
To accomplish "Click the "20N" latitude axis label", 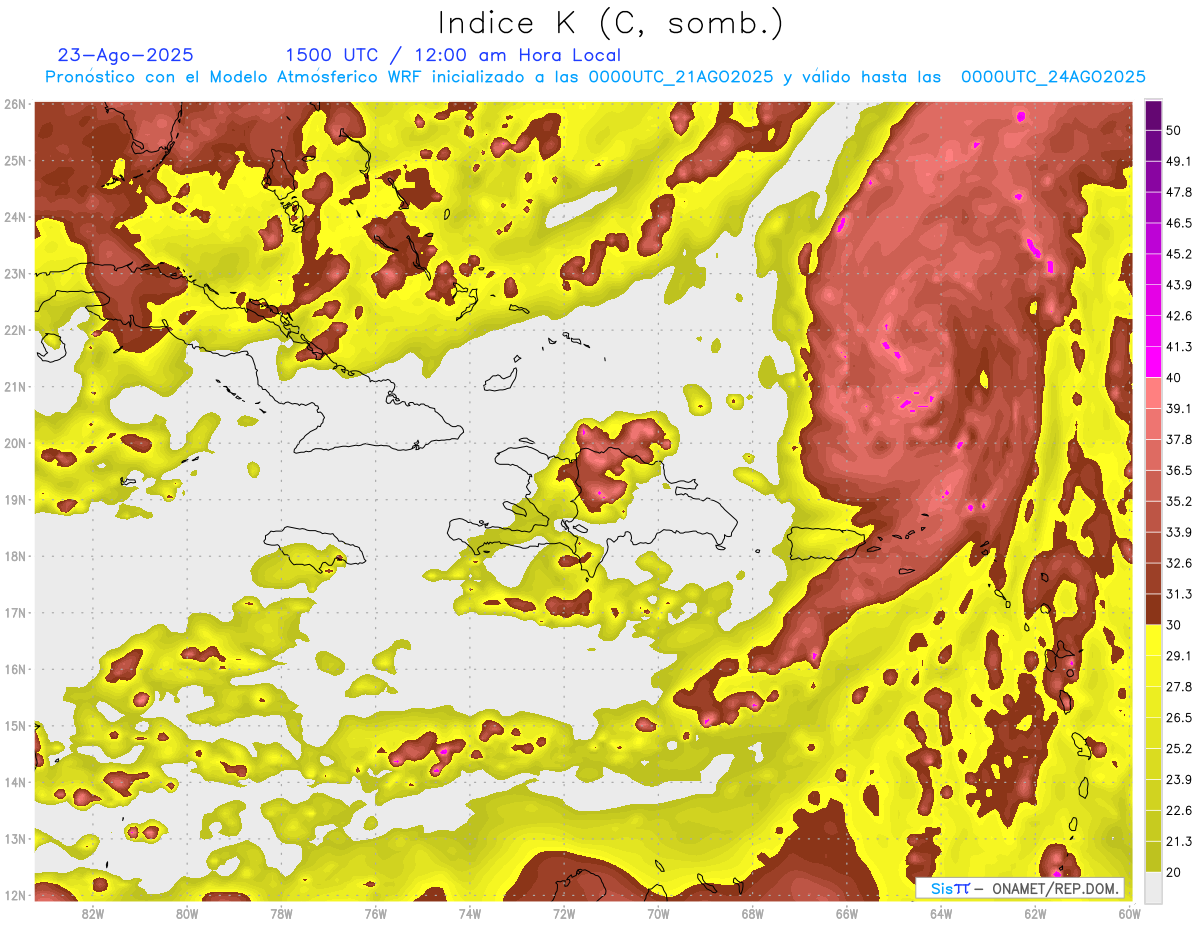I will pos(15,443).
